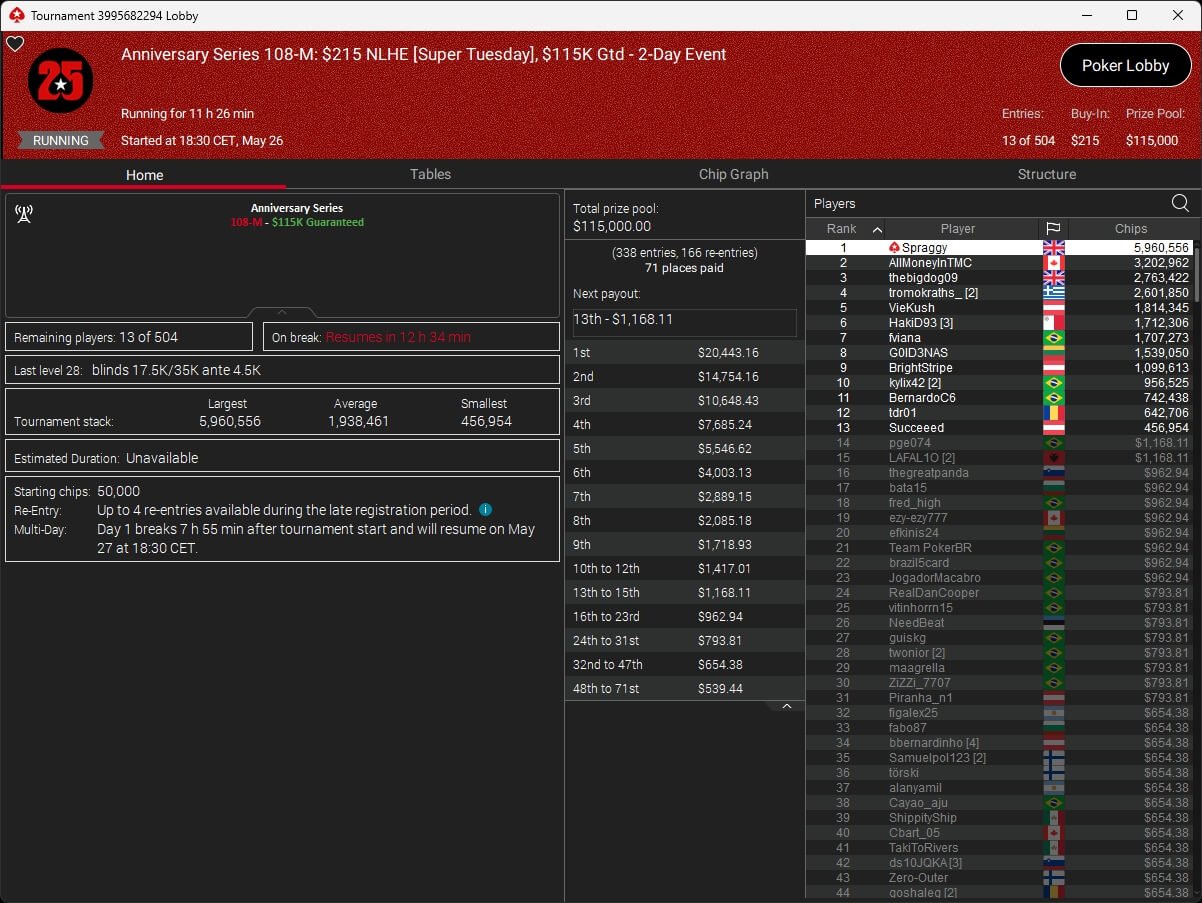Click the RUNNING status badge
The height and width of the screenshot is (903, 1202).
point(61,140)
